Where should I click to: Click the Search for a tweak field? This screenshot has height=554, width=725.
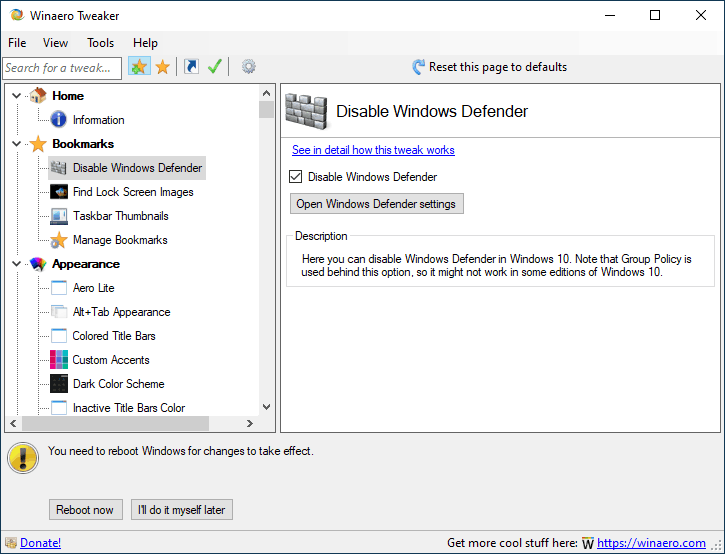coord(62,68)
